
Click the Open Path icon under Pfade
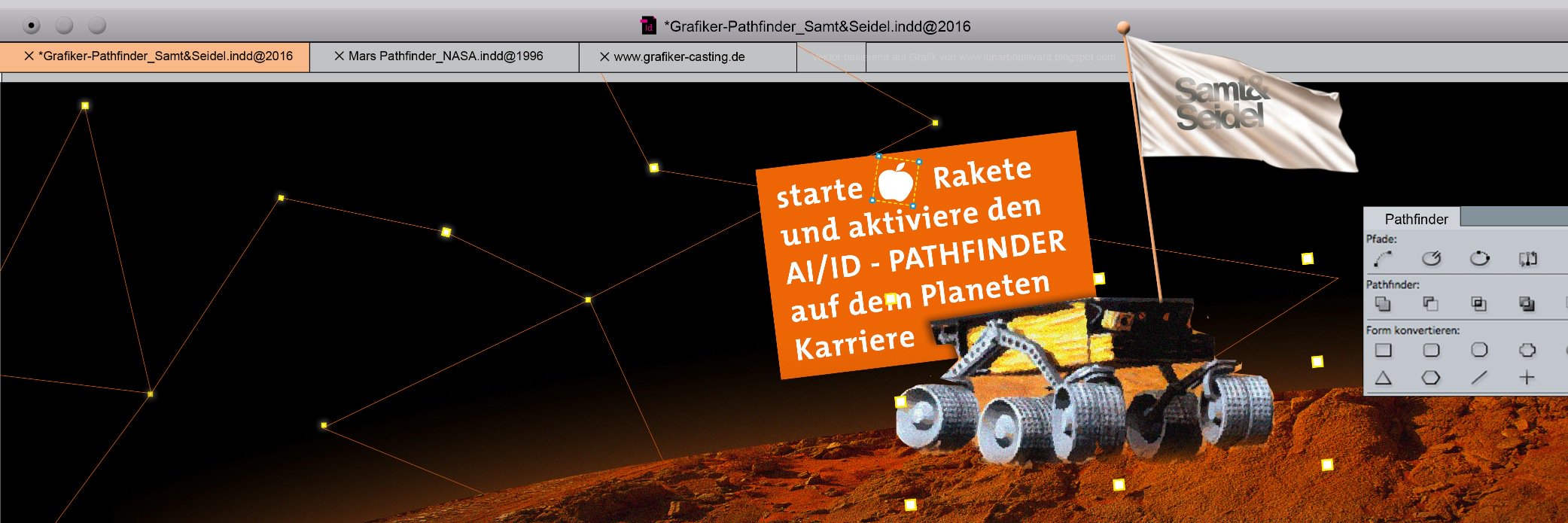point(1431,259)
